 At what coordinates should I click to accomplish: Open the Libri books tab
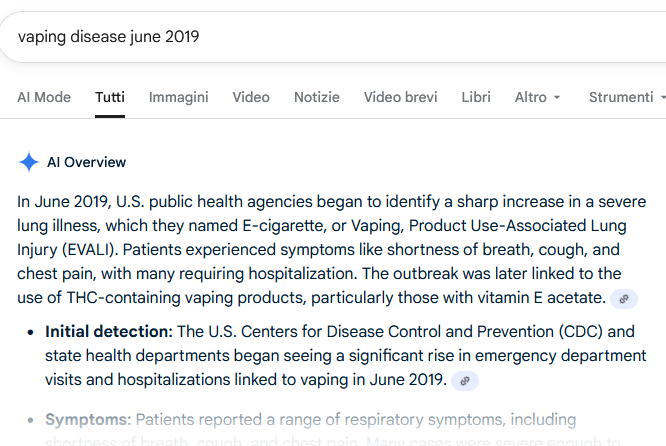[x=476, y=97]
